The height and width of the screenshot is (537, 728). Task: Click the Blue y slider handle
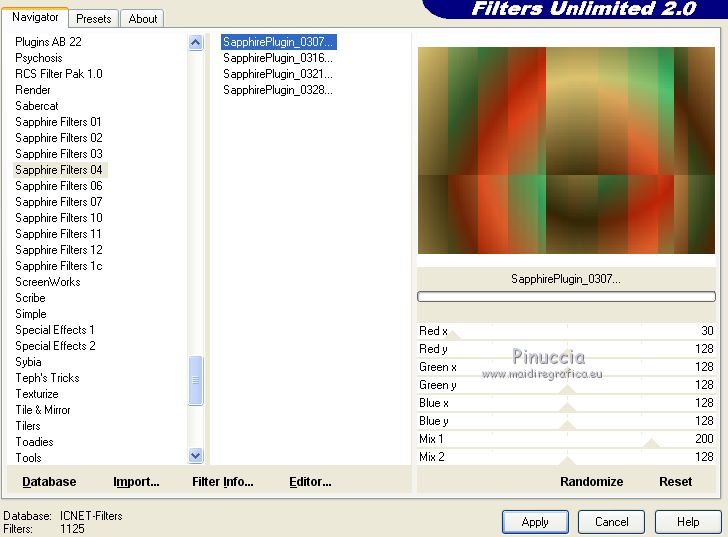(x=567, y=426)
